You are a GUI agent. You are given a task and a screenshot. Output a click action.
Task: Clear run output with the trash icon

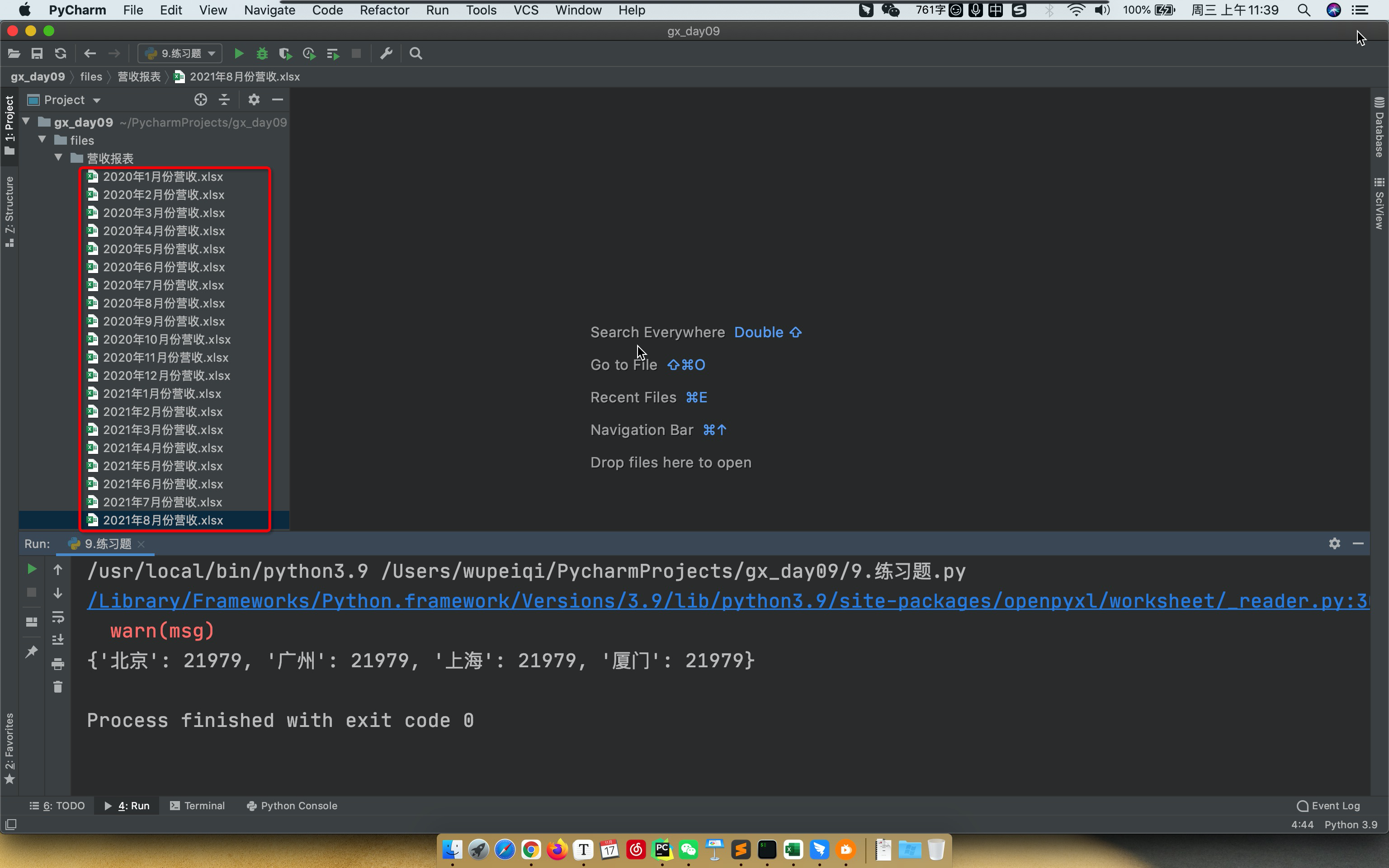(x=57, y=687)
